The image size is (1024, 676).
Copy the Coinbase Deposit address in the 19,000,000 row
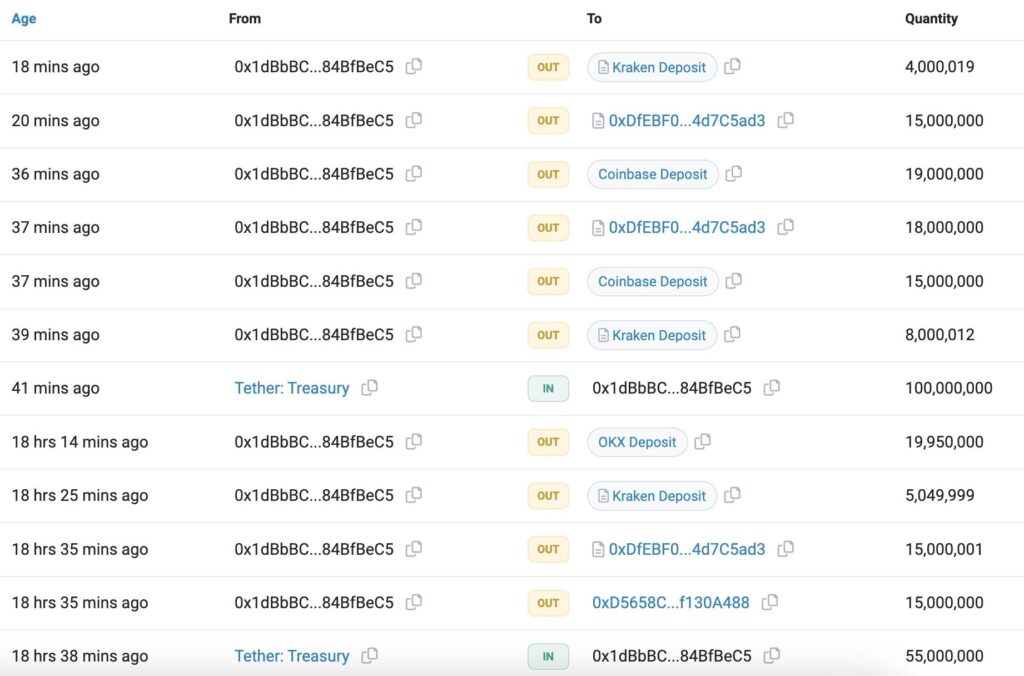[x=733, y=174]
